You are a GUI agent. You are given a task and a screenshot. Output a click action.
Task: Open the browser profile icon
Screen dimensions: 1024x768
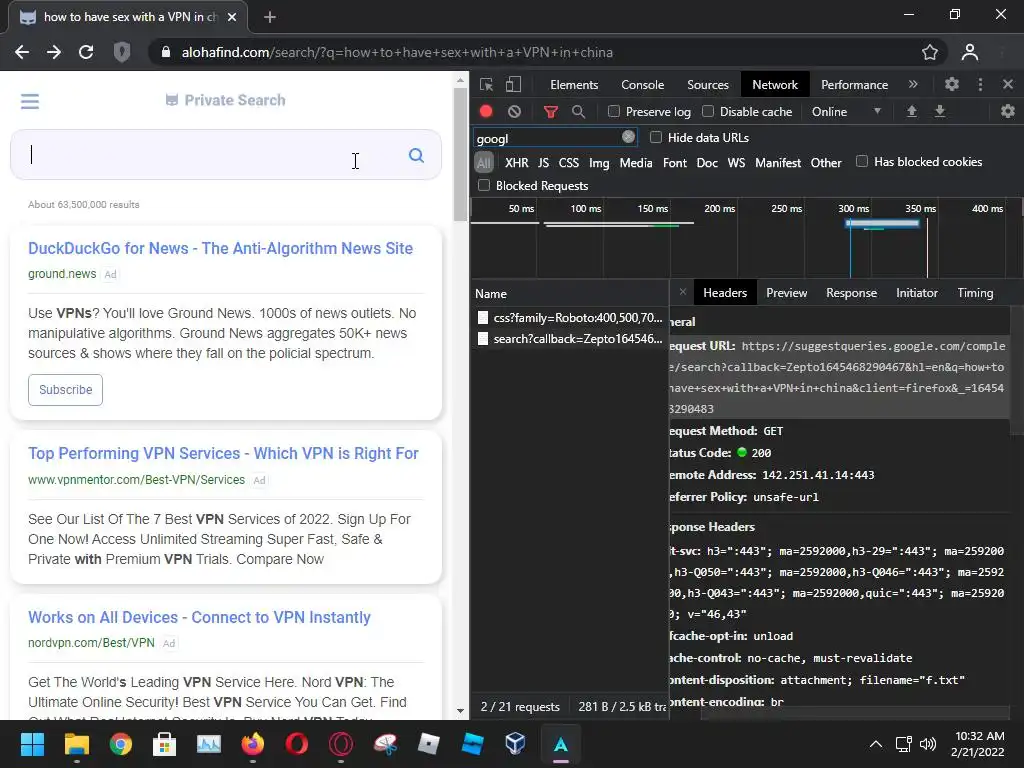970,52
